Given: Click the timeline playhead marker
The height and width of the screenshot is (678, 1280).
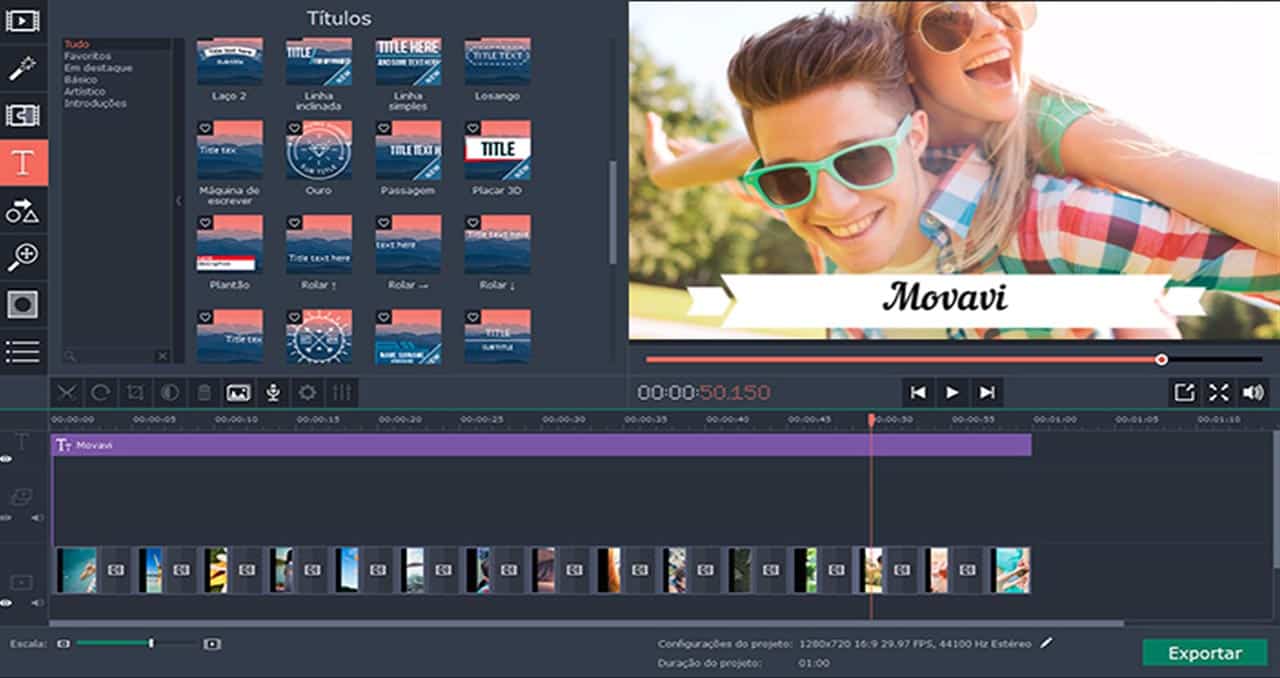Looking at the screenshot, I should pos(871,420).
